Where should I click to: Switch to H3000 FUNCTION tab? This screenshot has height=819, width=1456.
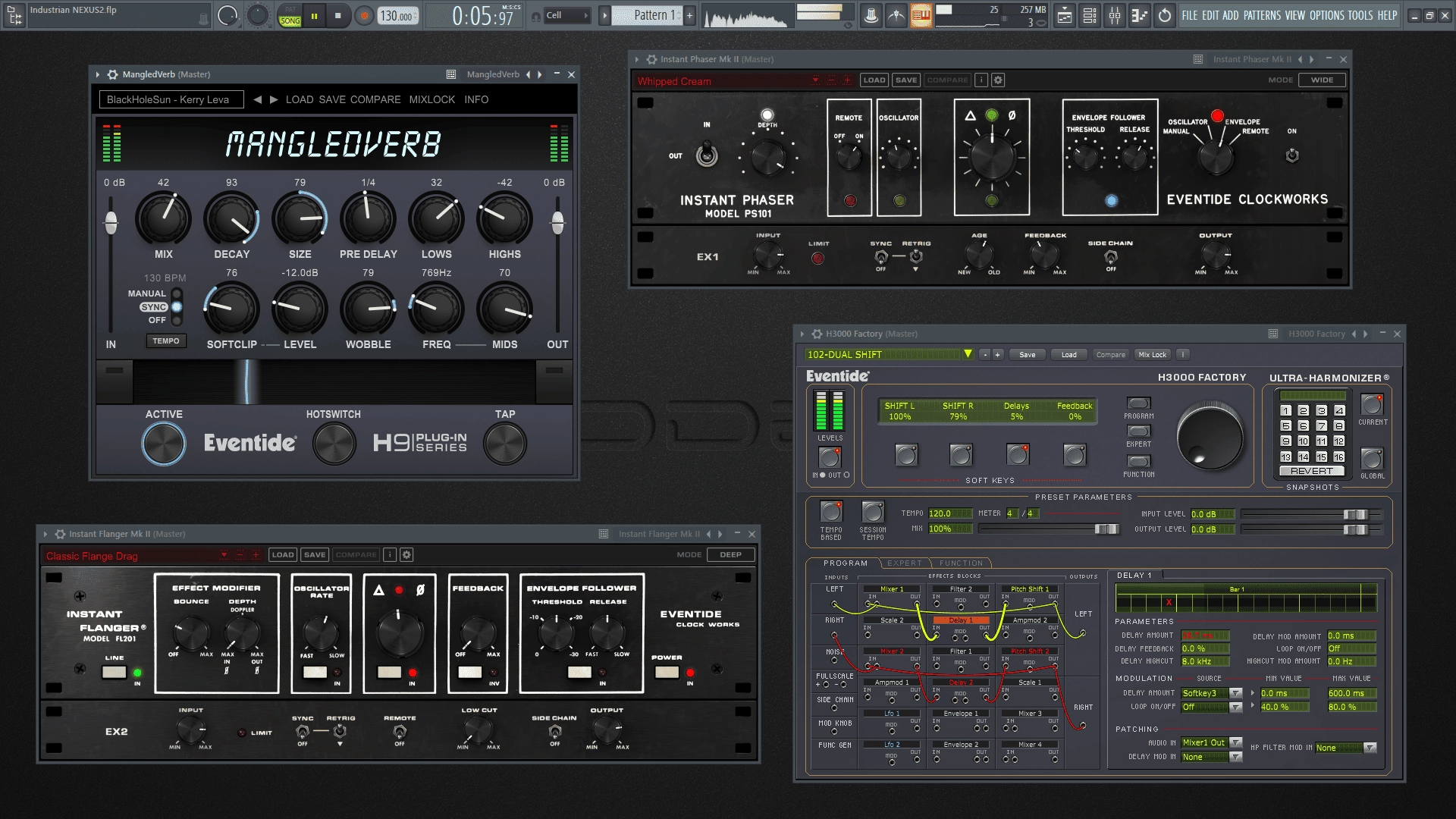[961, 563]
